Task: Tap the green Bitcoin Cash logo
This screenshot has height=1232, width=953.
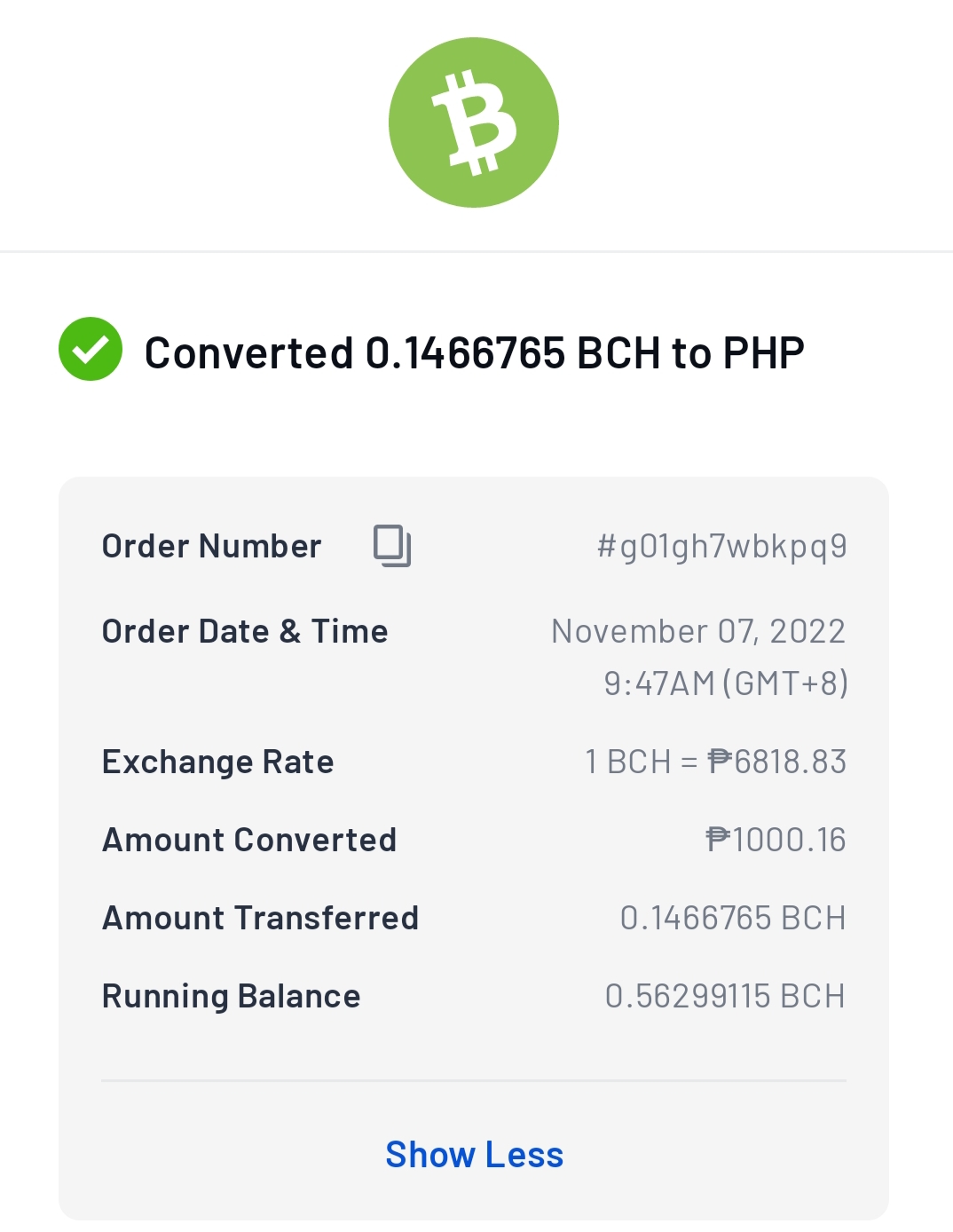Action: point(474,122)
